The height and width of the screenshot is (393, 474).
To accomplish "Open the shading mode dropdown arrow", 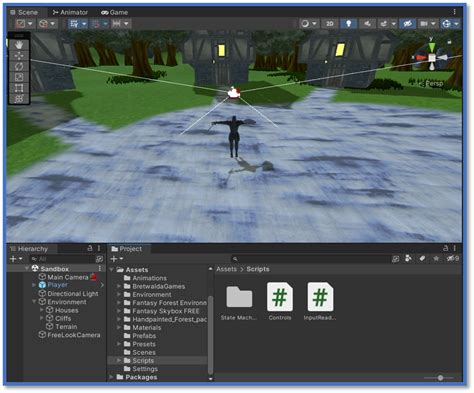I will [x=314, y=24].
